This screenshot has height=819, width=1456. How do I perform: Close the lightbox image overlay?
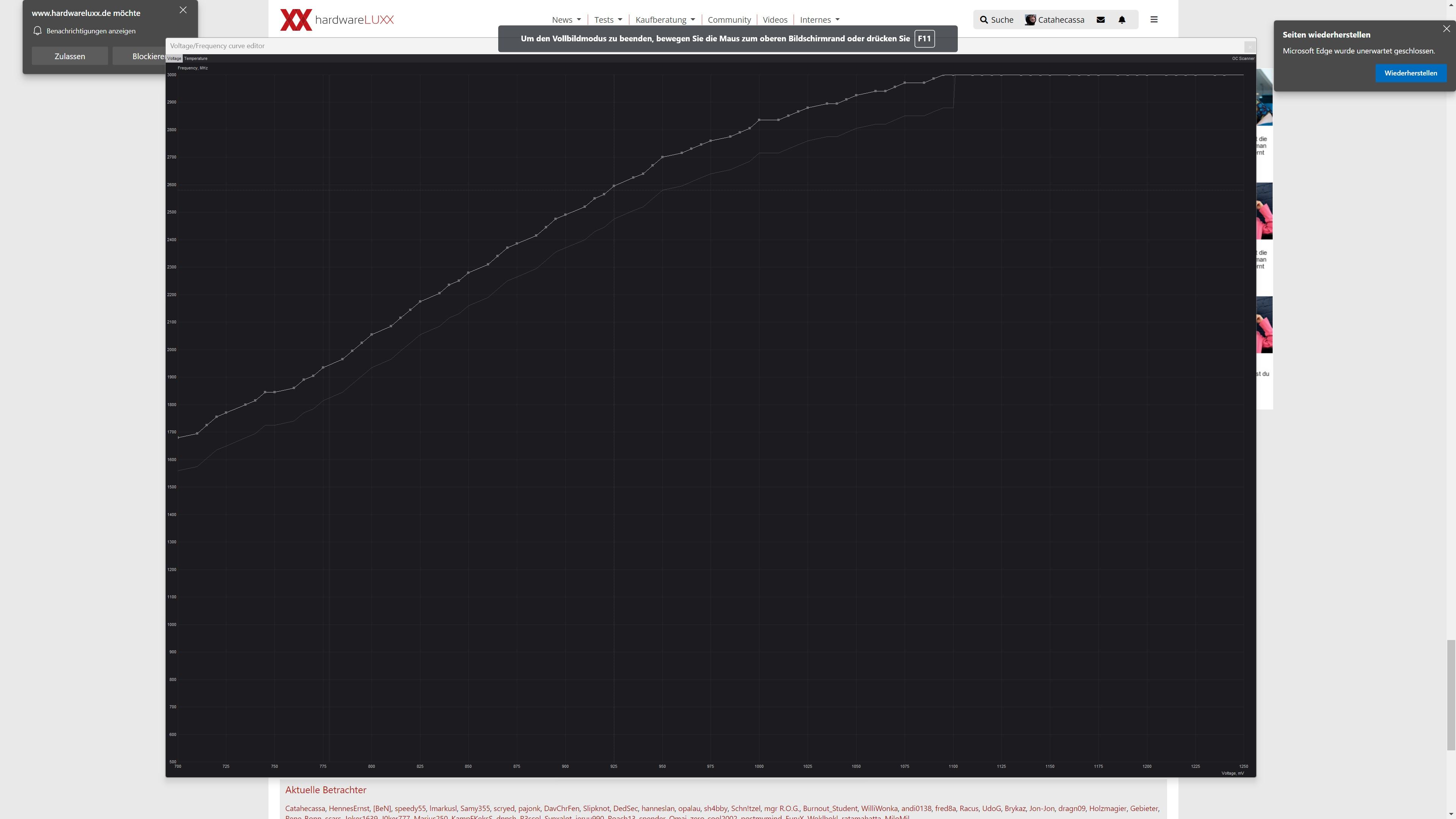[x=1250, y=46]
